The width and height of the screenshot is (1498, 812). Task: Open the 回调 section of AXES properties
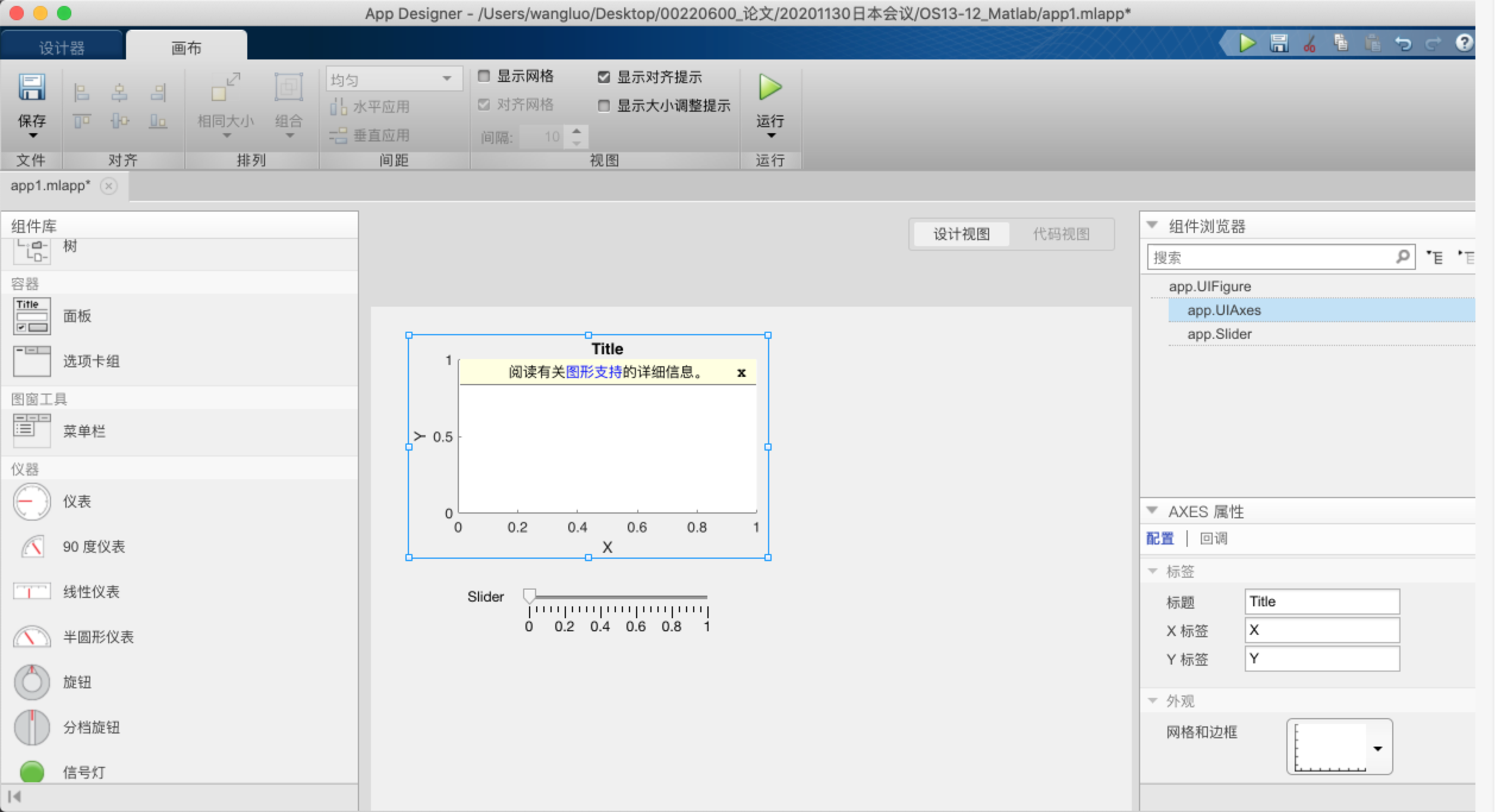pos(1213,538)
